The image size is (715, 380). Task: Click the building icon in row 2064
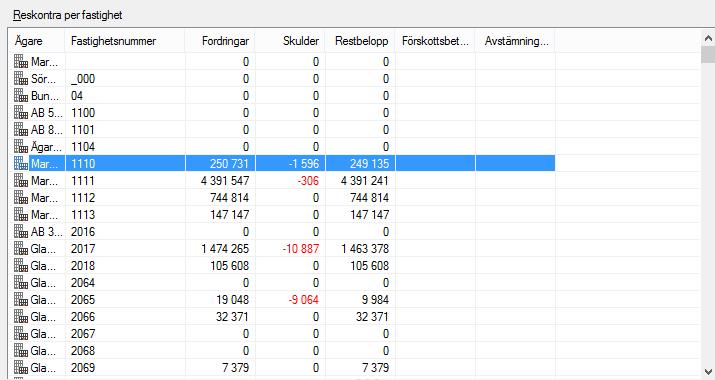coord(21,283)
